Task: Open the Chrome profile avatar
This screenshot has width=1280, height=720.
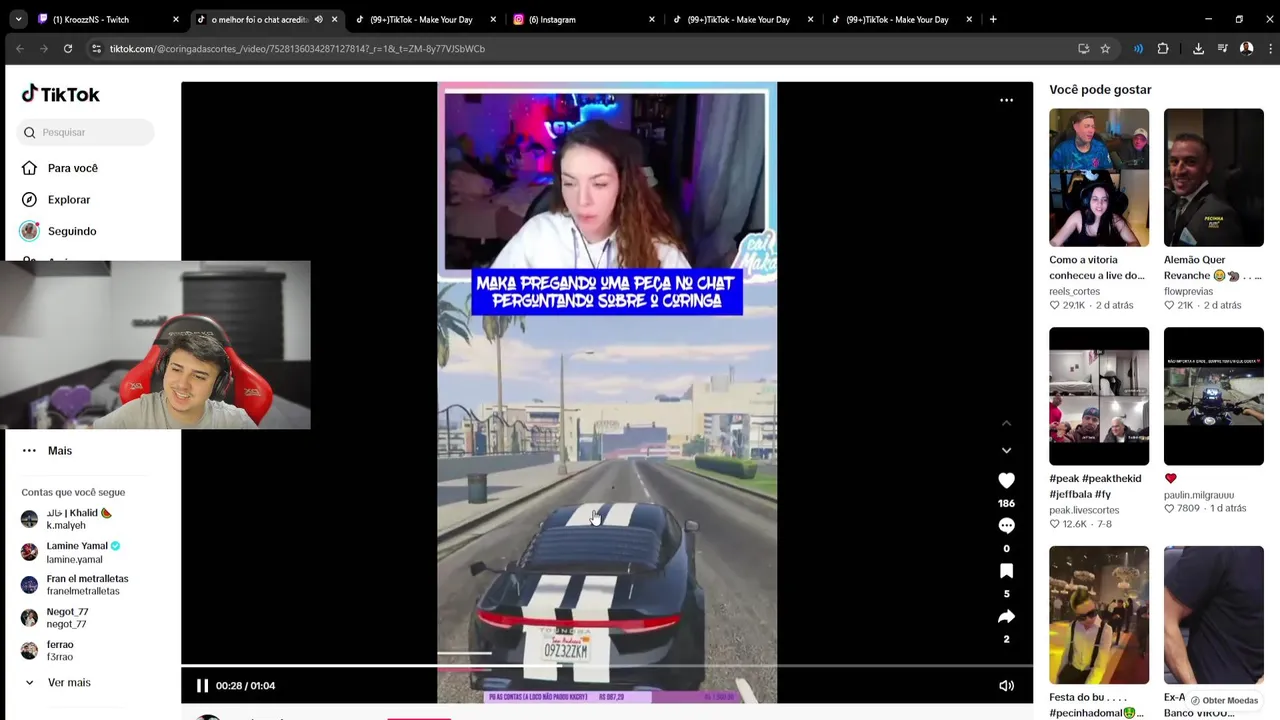Action: pos(1246,48)
